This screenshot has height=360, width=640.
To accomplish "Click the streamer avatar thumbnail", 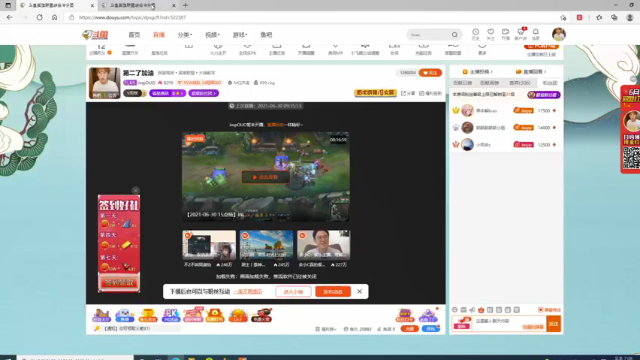I will 104,83.
